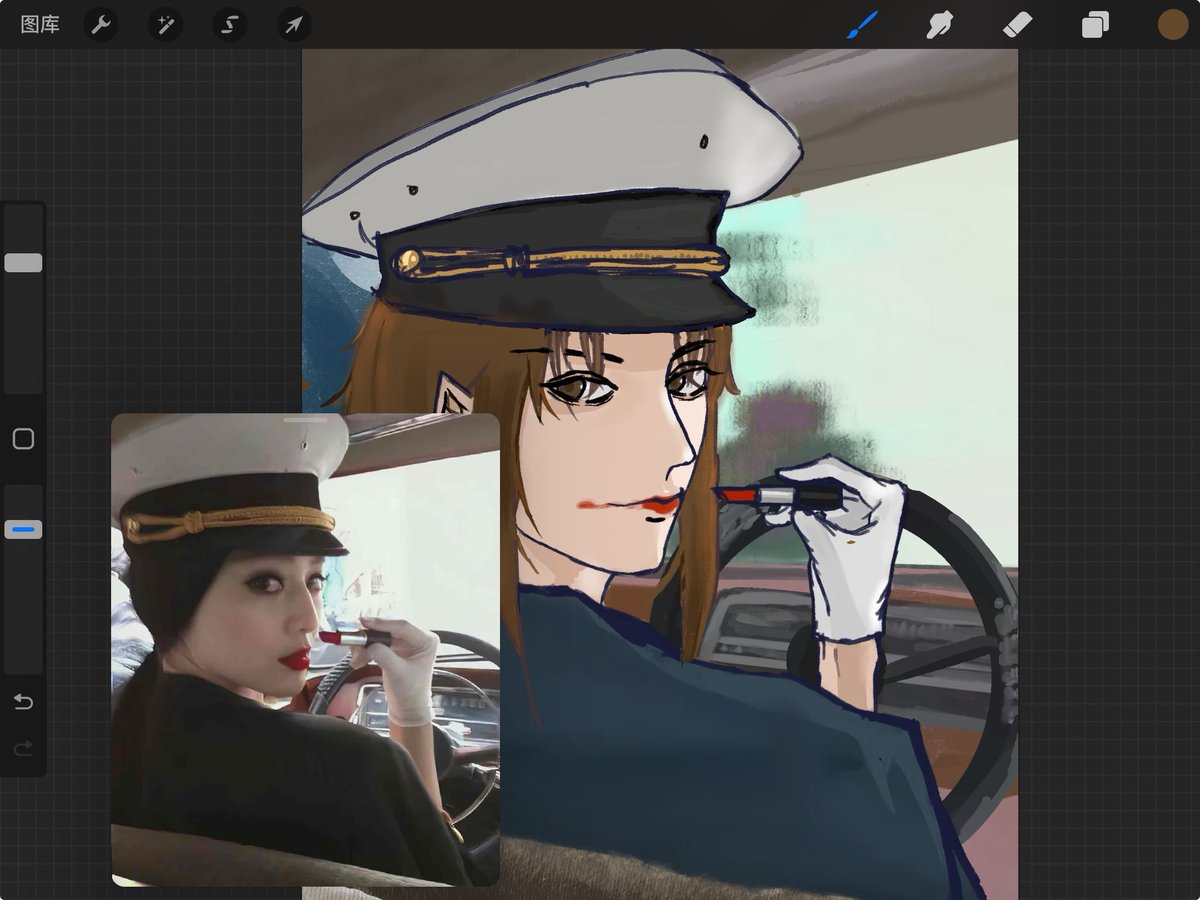Image resolution: width=1200 pixels, height=900 pixels.
Task: Open the Layers panel
Action: 1095,25
